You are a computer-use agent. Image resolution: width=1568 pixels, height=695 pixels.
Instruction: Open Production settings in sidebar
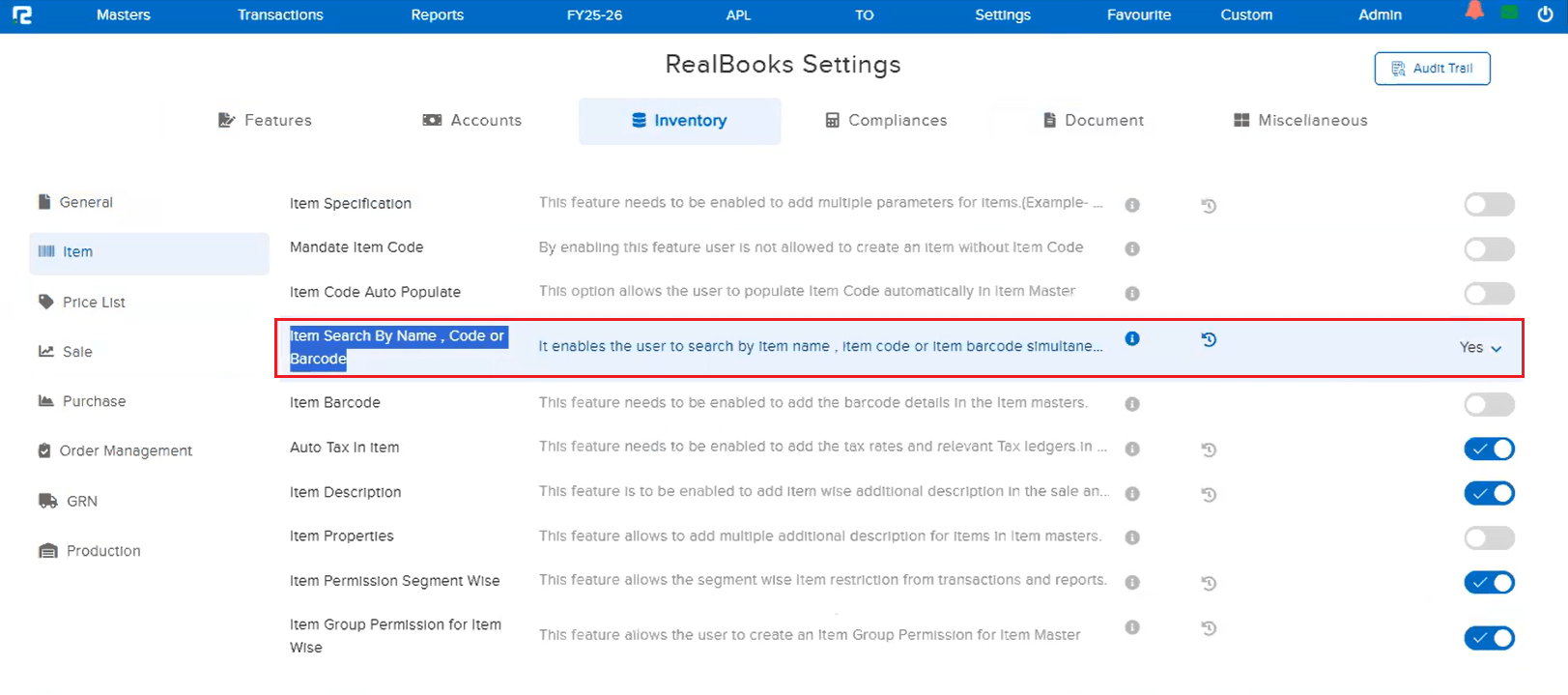point(90,551)
